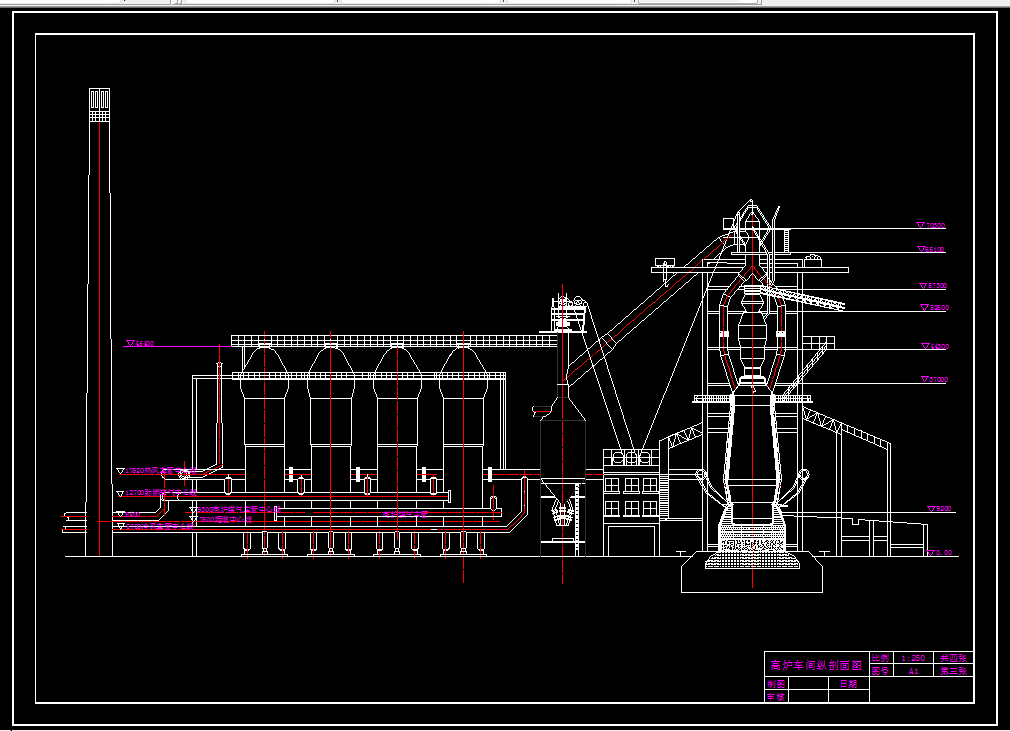Click the "比例" label in title block
1010x731 pixels.
880,658
